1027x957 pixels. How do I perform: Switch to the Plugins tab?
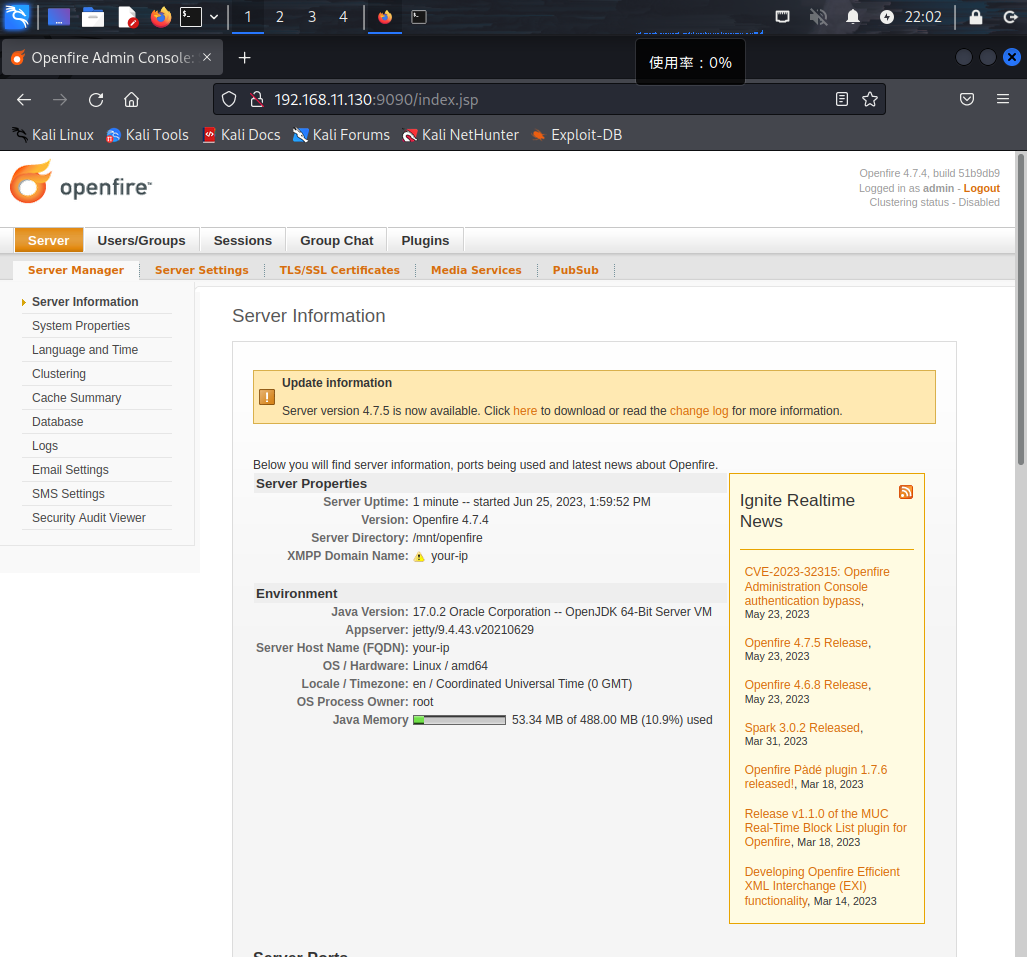[425, 240]
